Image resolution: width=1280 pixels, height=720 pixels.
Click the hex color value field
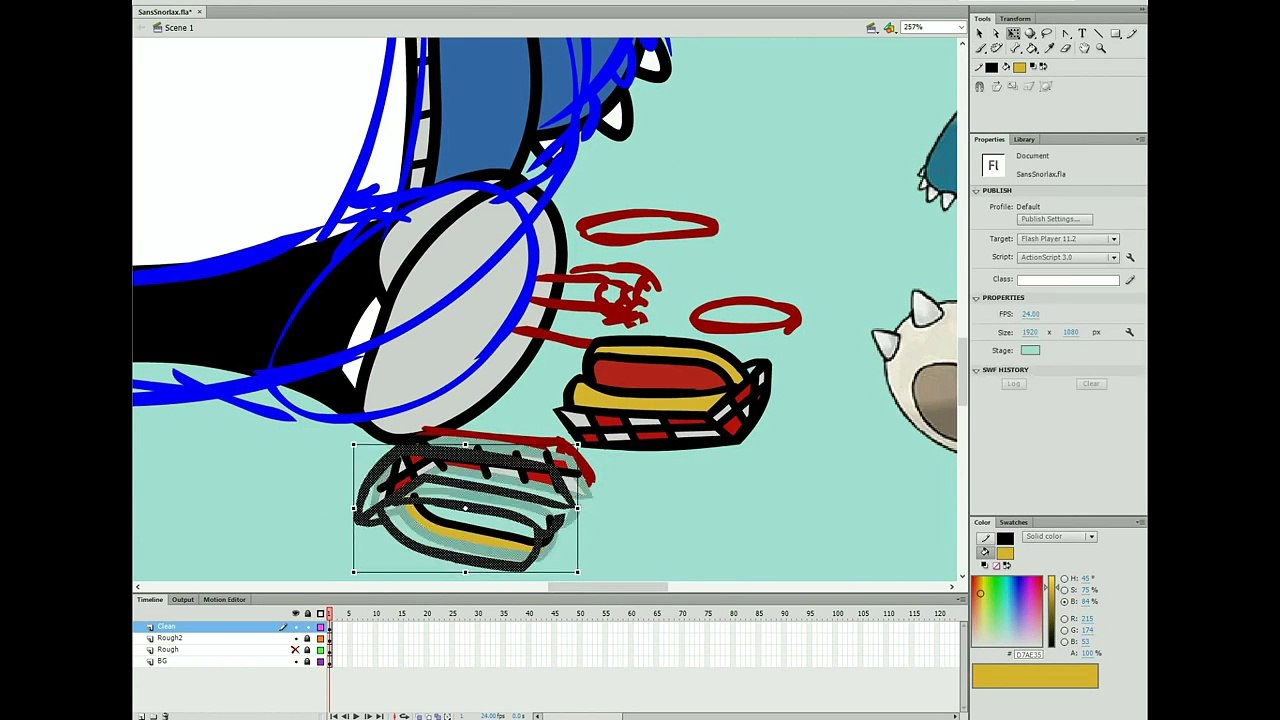pyautogui.click(x=1029, y=655)
